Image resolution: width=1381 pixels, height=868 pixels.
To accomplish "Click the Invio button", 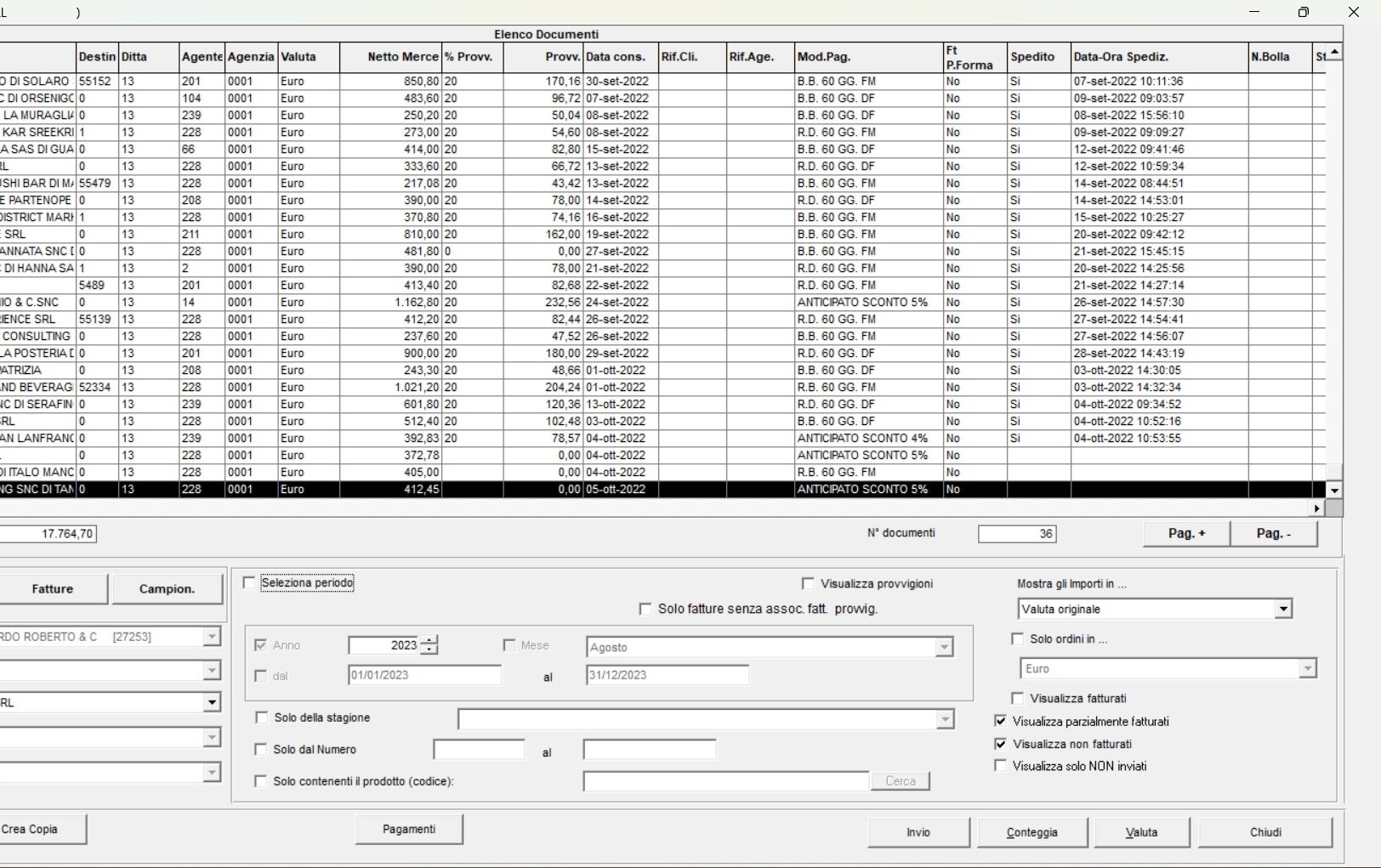I will (x=918, y=832).
